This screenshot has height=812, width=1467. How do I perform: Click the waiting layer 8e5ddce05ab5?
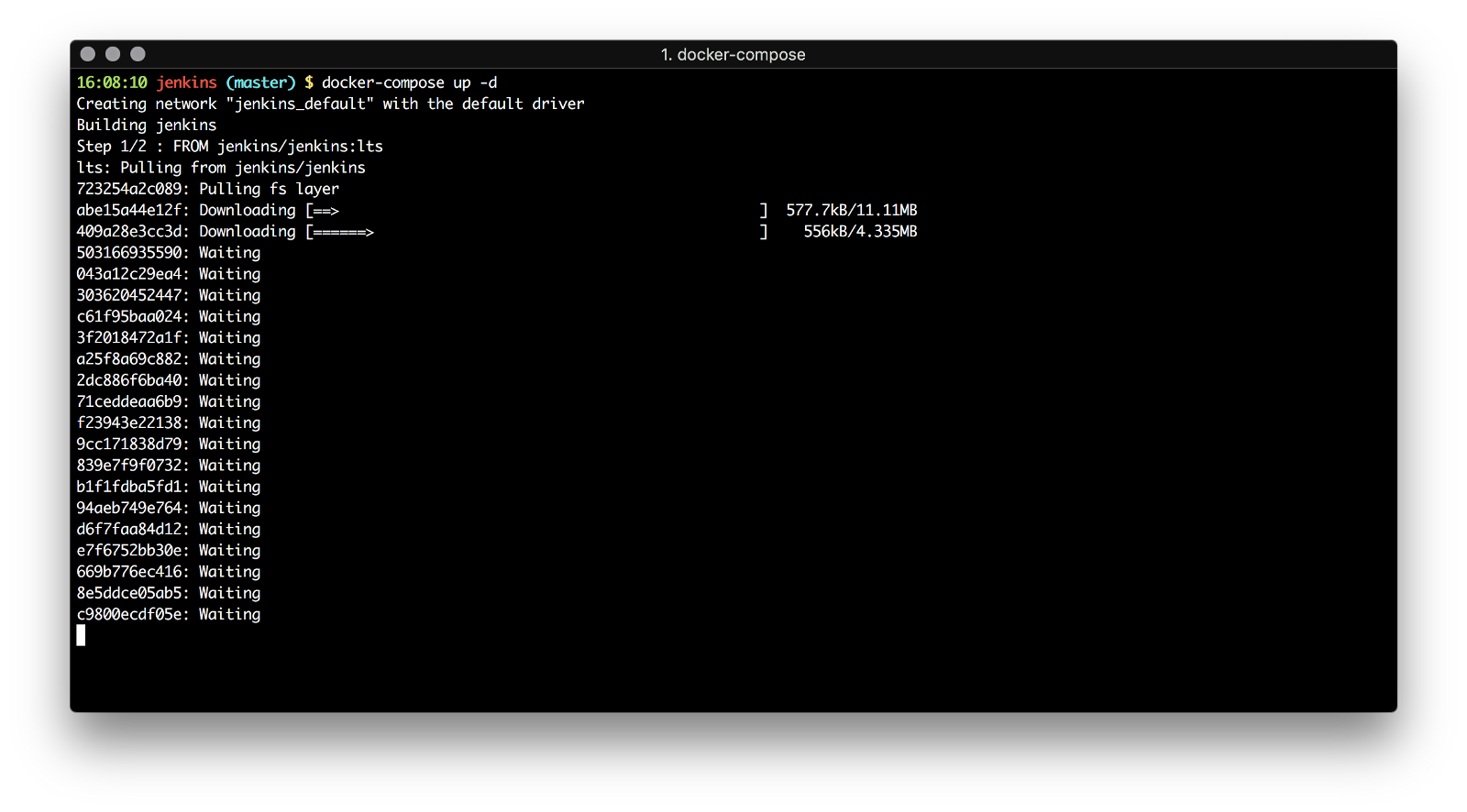pos(169,593)
